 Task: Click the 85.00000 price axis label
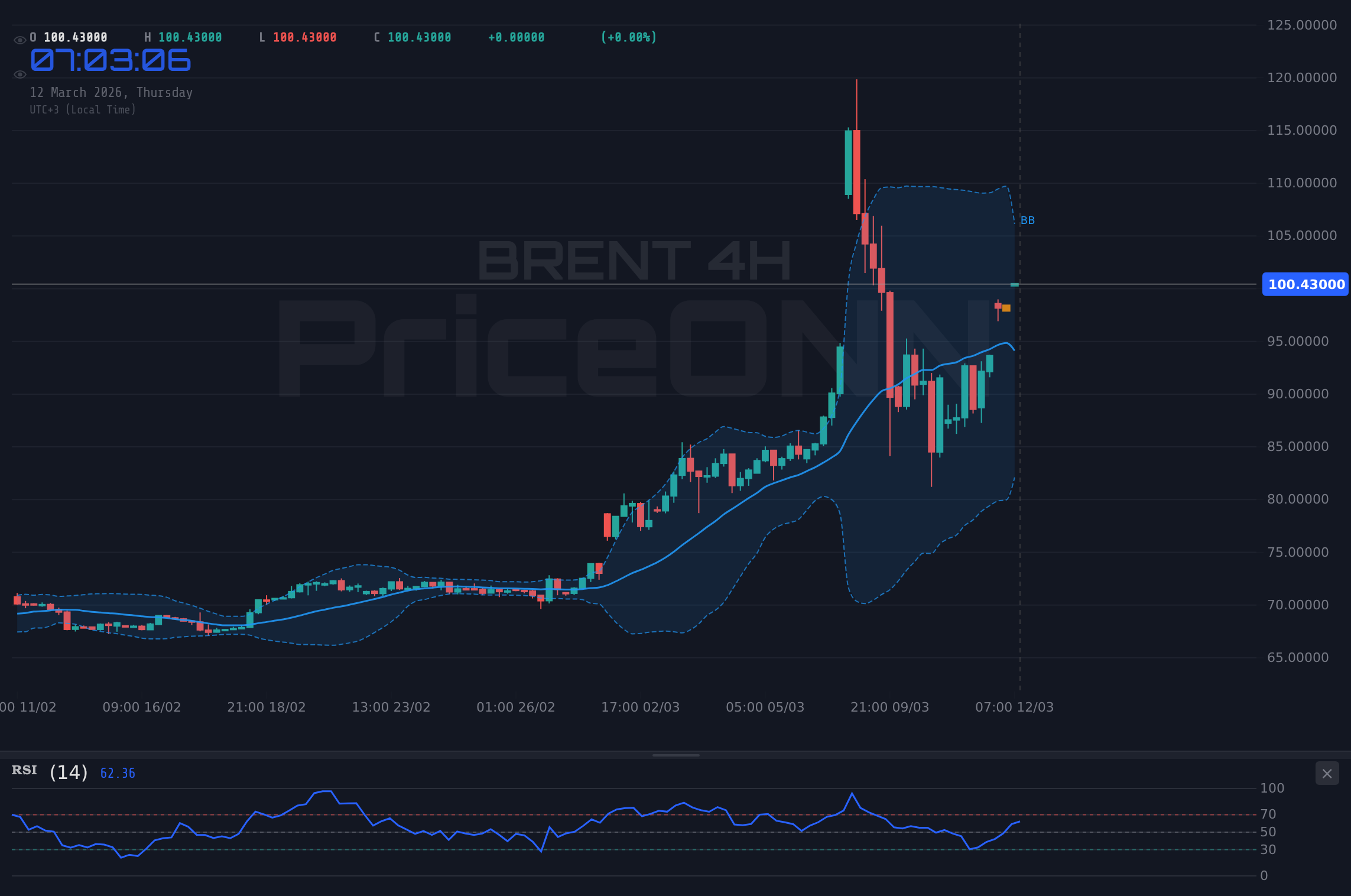pos(1298,446)
